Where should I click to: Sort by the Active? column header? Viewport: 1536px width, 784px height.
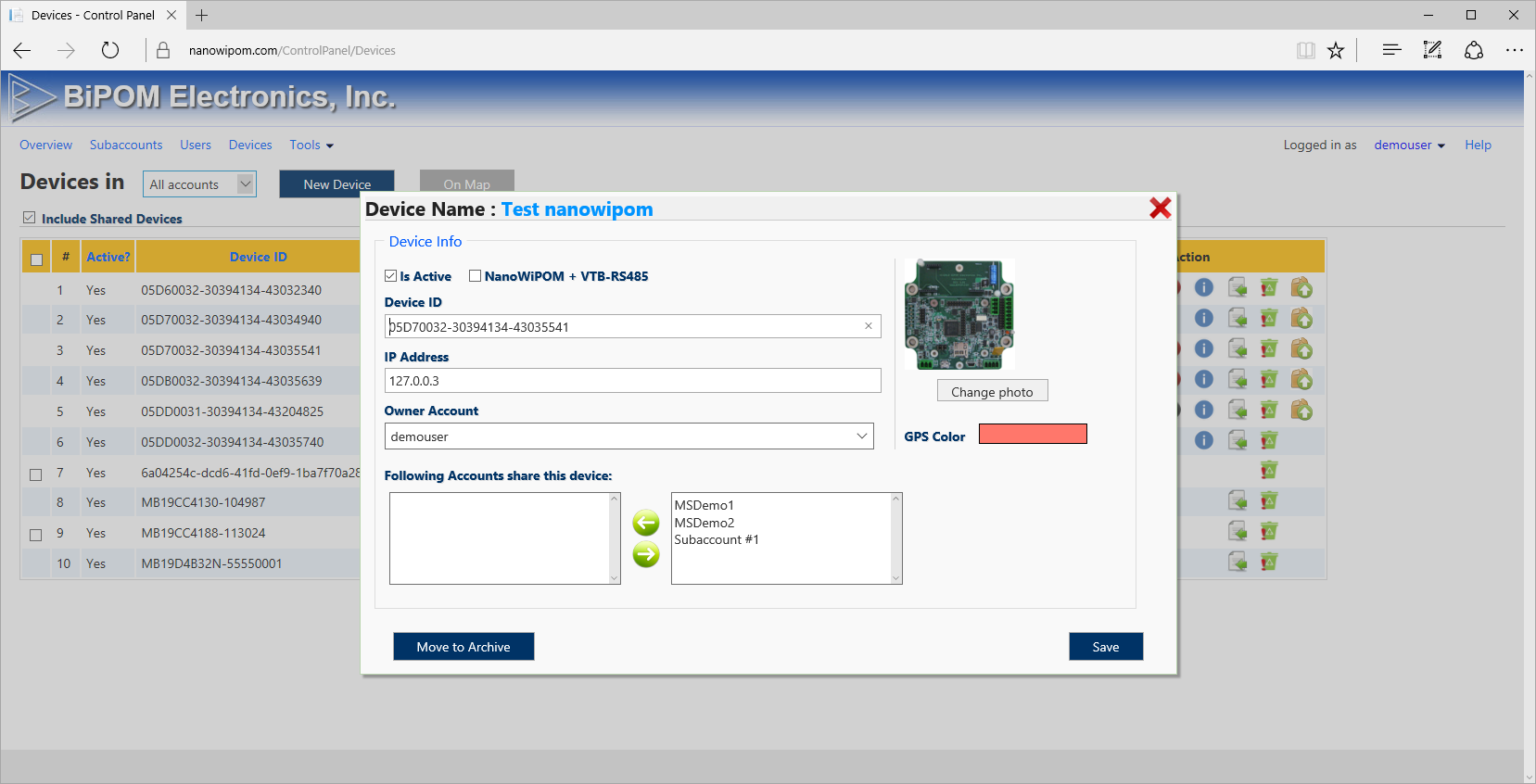(108, 257)
